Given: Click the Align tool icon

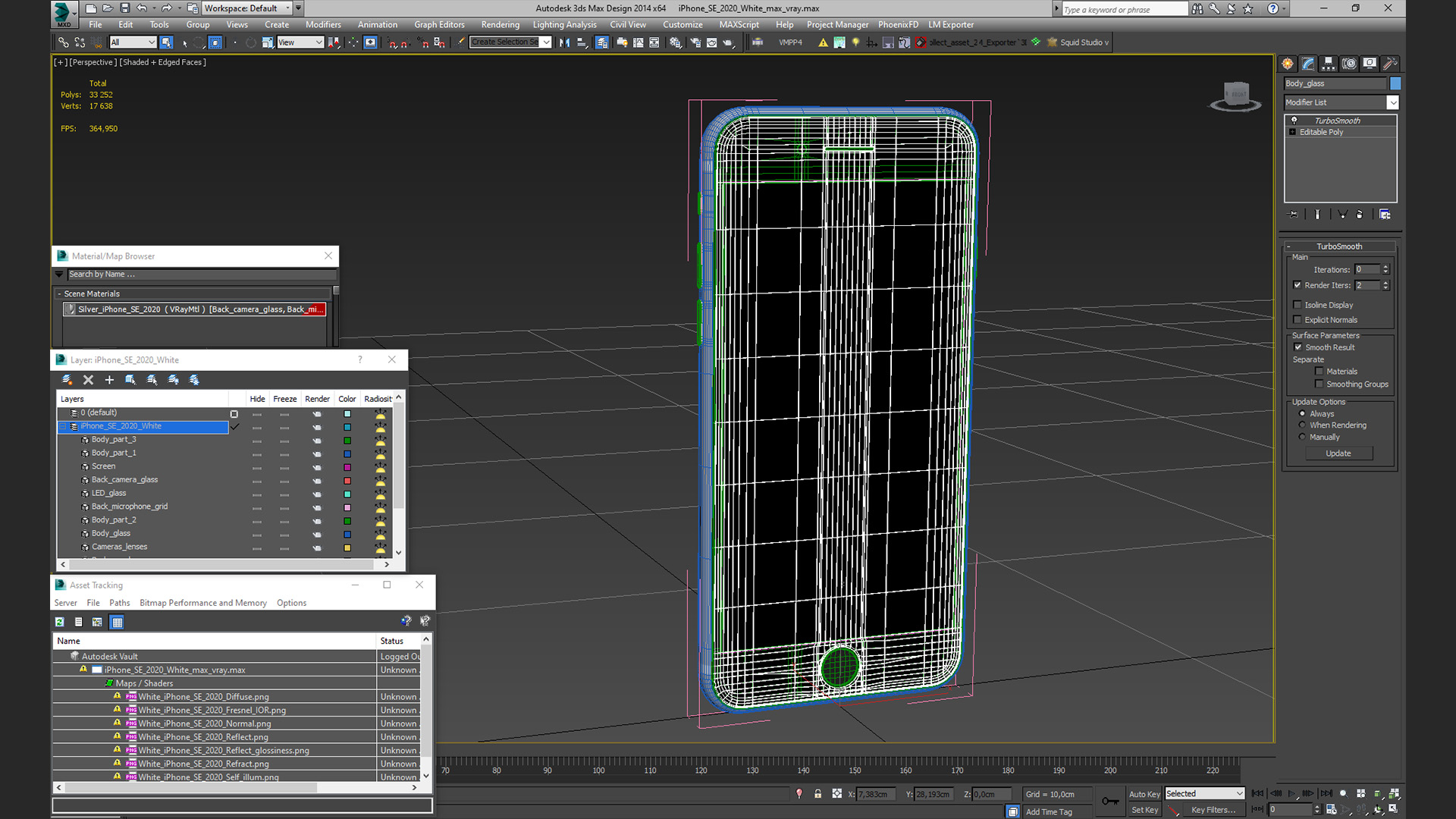Looking at the screenshot, I should [x=582, y=42].
